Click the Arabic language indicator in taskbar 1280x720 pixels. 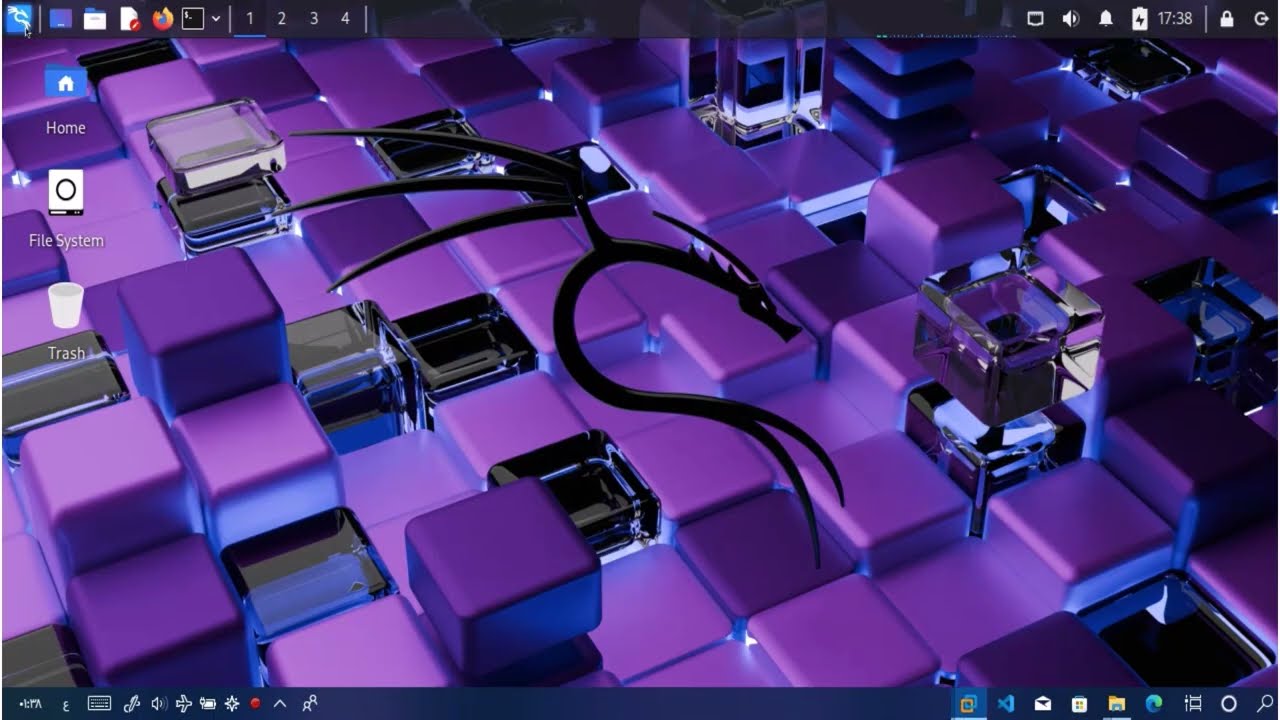point(66,705)
